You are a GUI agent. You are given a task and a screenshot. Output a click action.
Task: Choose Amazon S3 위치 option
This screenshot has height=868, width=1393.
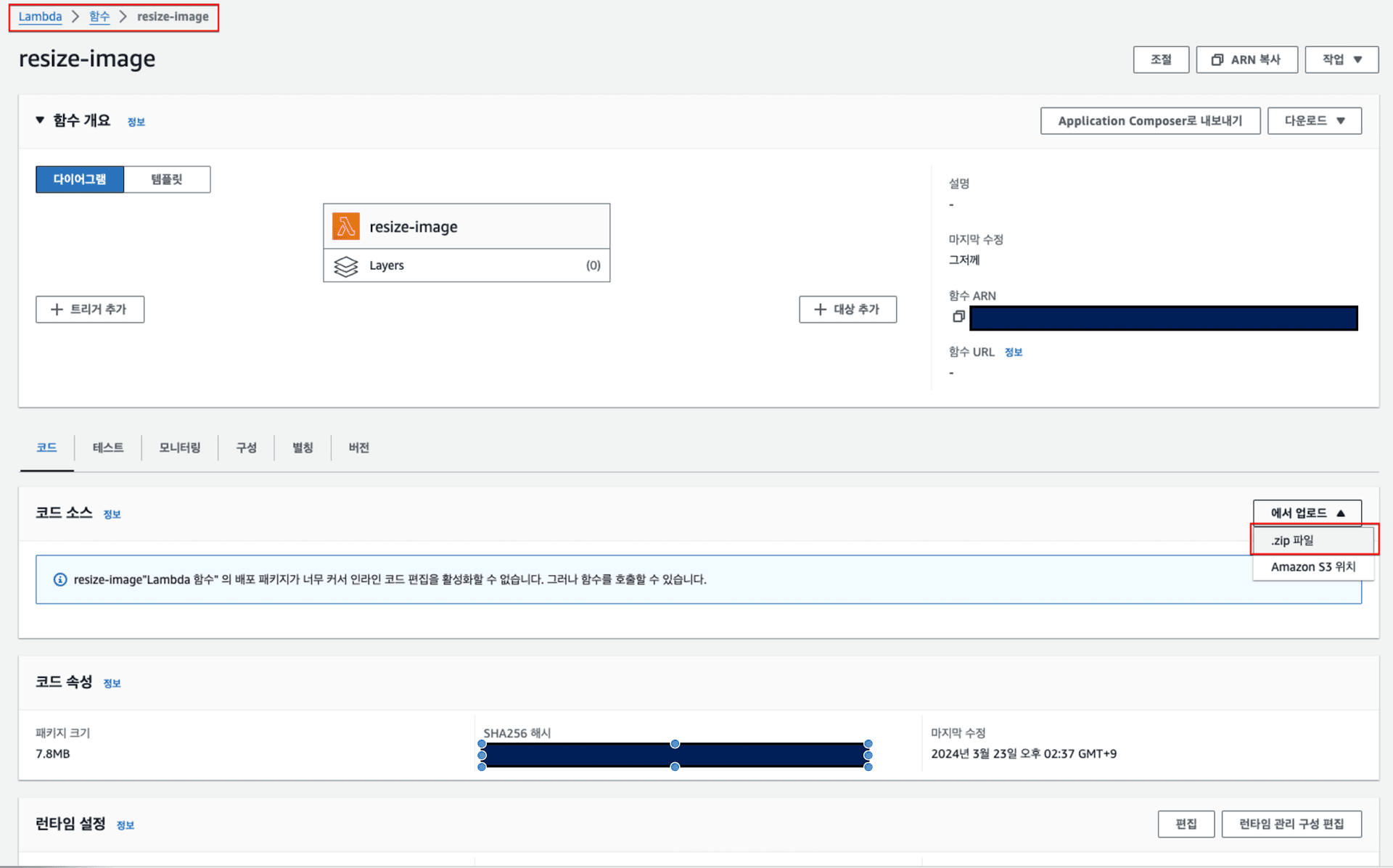[x=1312, y=567]
